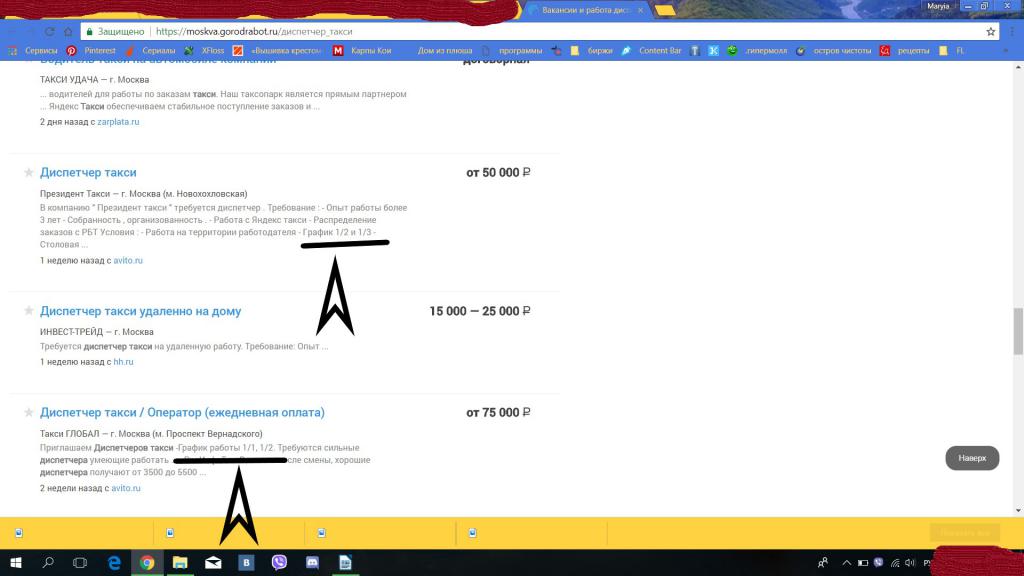Launch Microsoft Edge from the taskbar
1024x576 pixels.
coord(114,563)
